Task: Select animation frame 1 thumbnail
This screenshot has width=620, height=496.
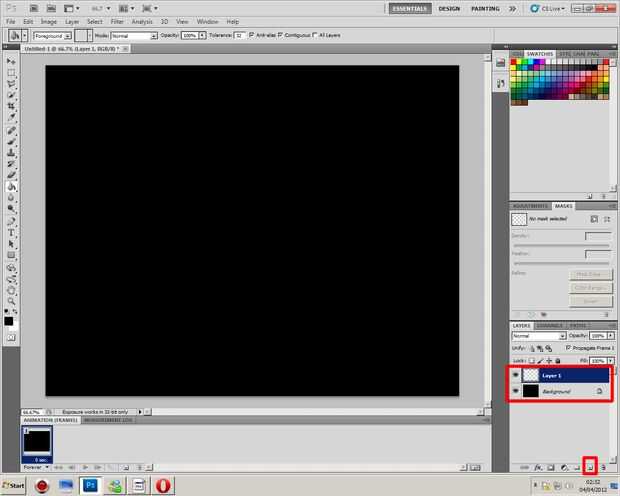Action: click(37, 444)
